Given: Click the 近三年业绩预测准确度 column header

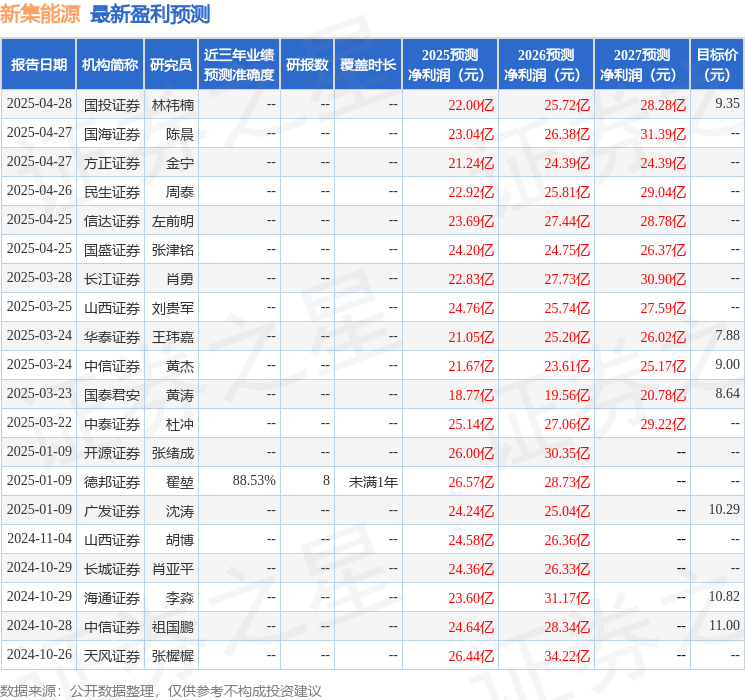Looking at the screenshot, I should (x=239, y=65).
